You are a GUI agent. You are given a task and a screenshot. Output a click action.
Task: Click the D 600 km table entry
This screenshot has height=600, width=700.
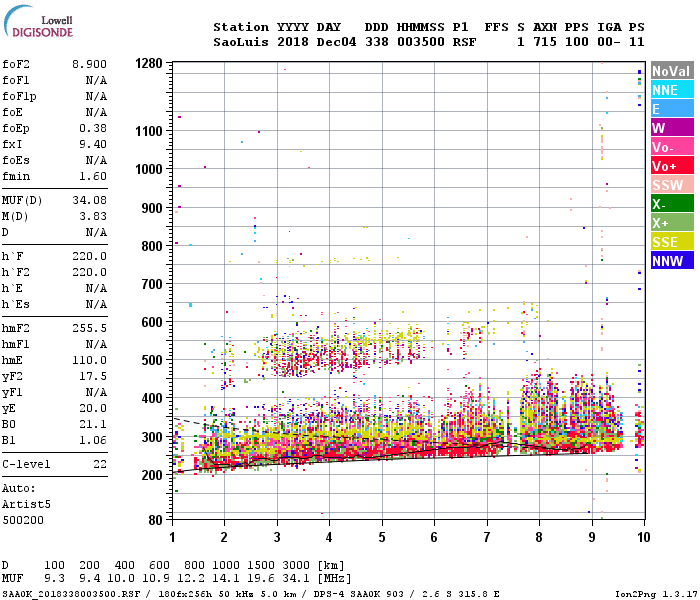pos(159,566)
